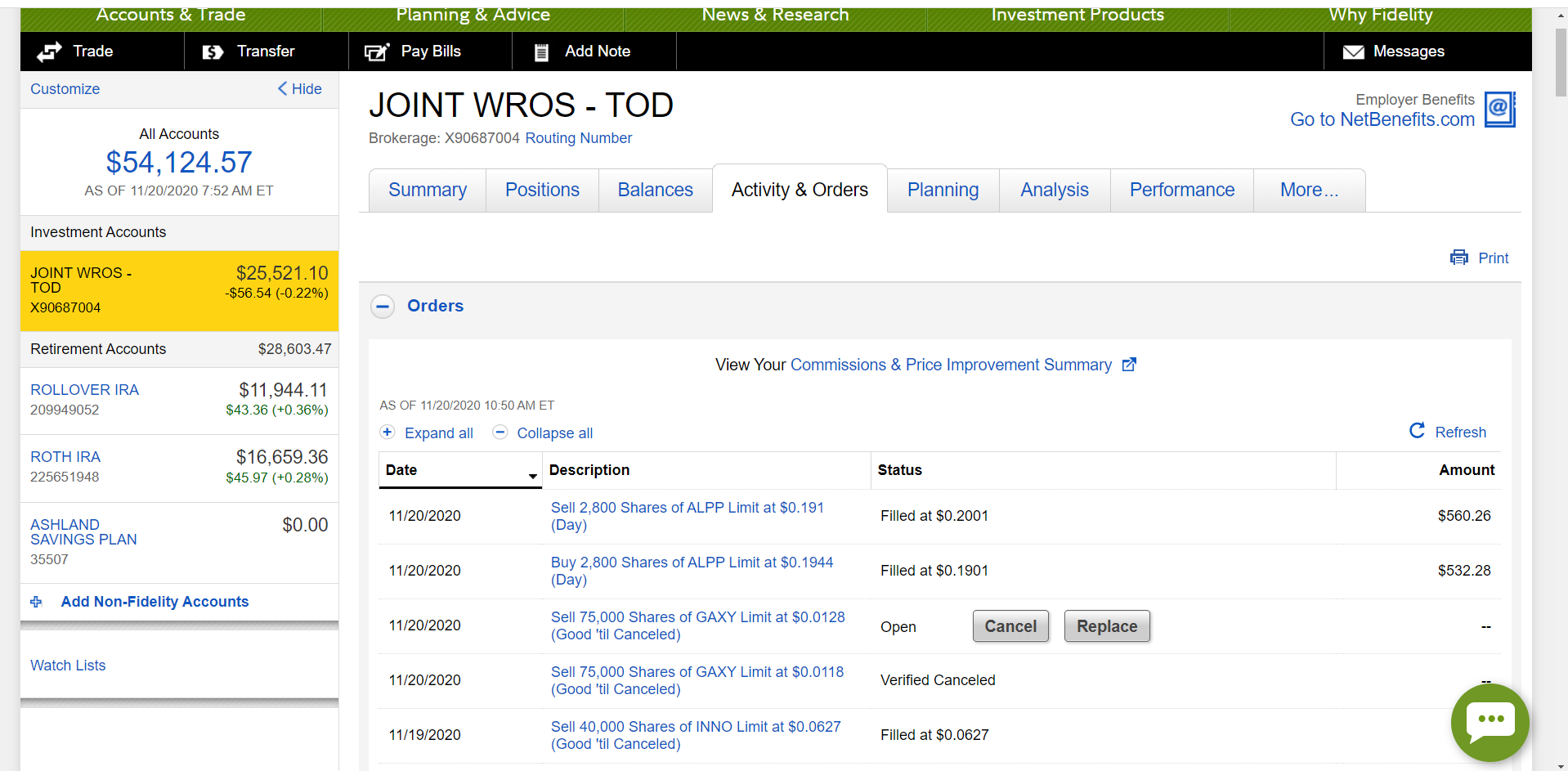Click the Pay Bills icon
The image size is (1568, 771).
pyautogui.click(x=376, y=52)
